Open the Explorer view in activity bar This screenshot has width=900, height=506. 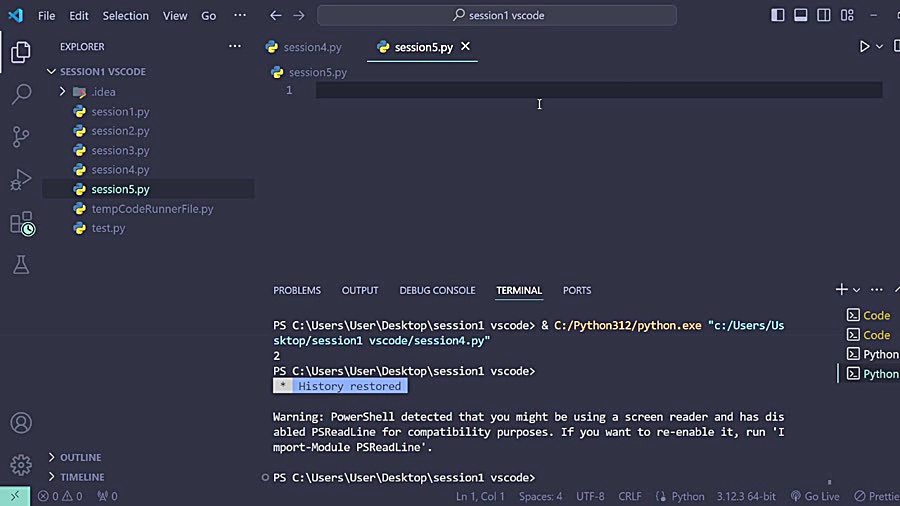[x=21, y=52]
